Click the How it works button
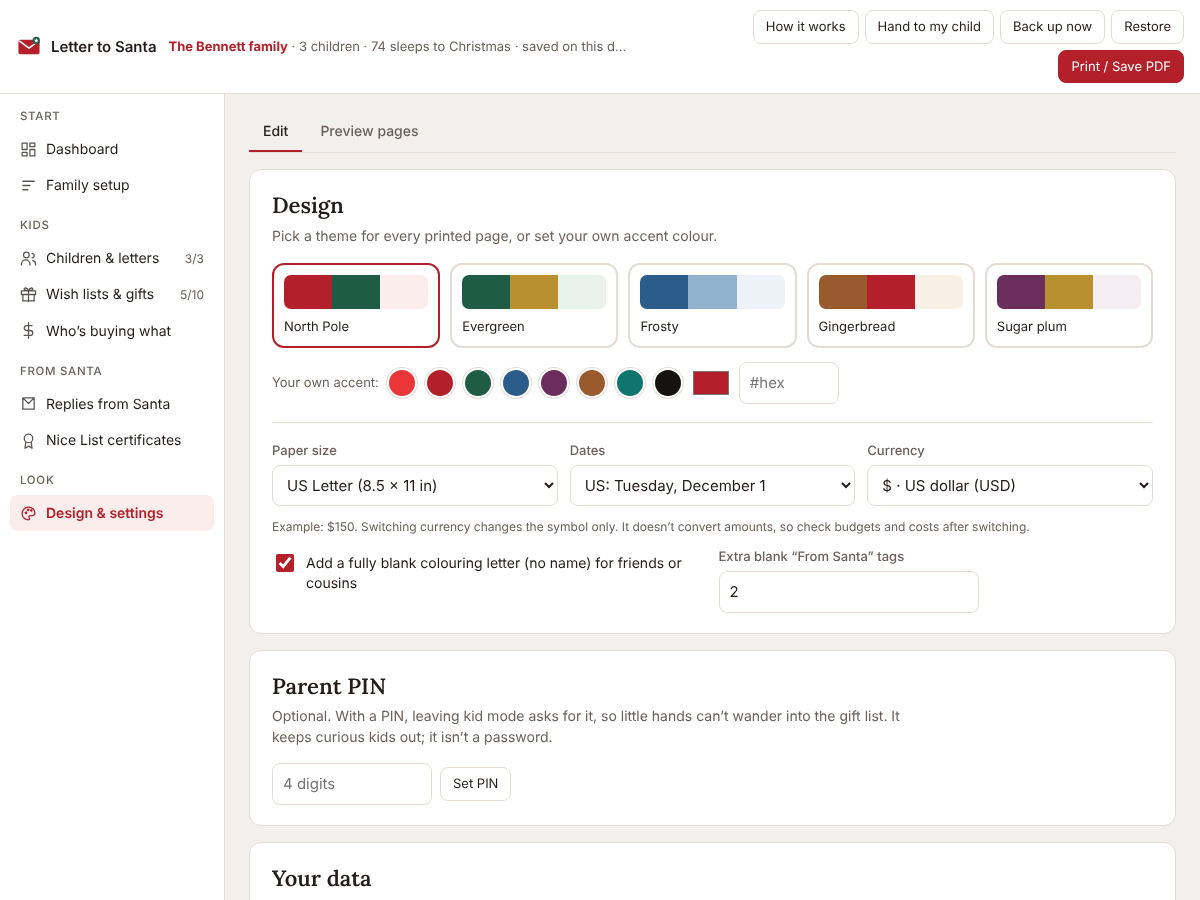Viewport: 1200px width, 900px height. [x=806, y=27]
